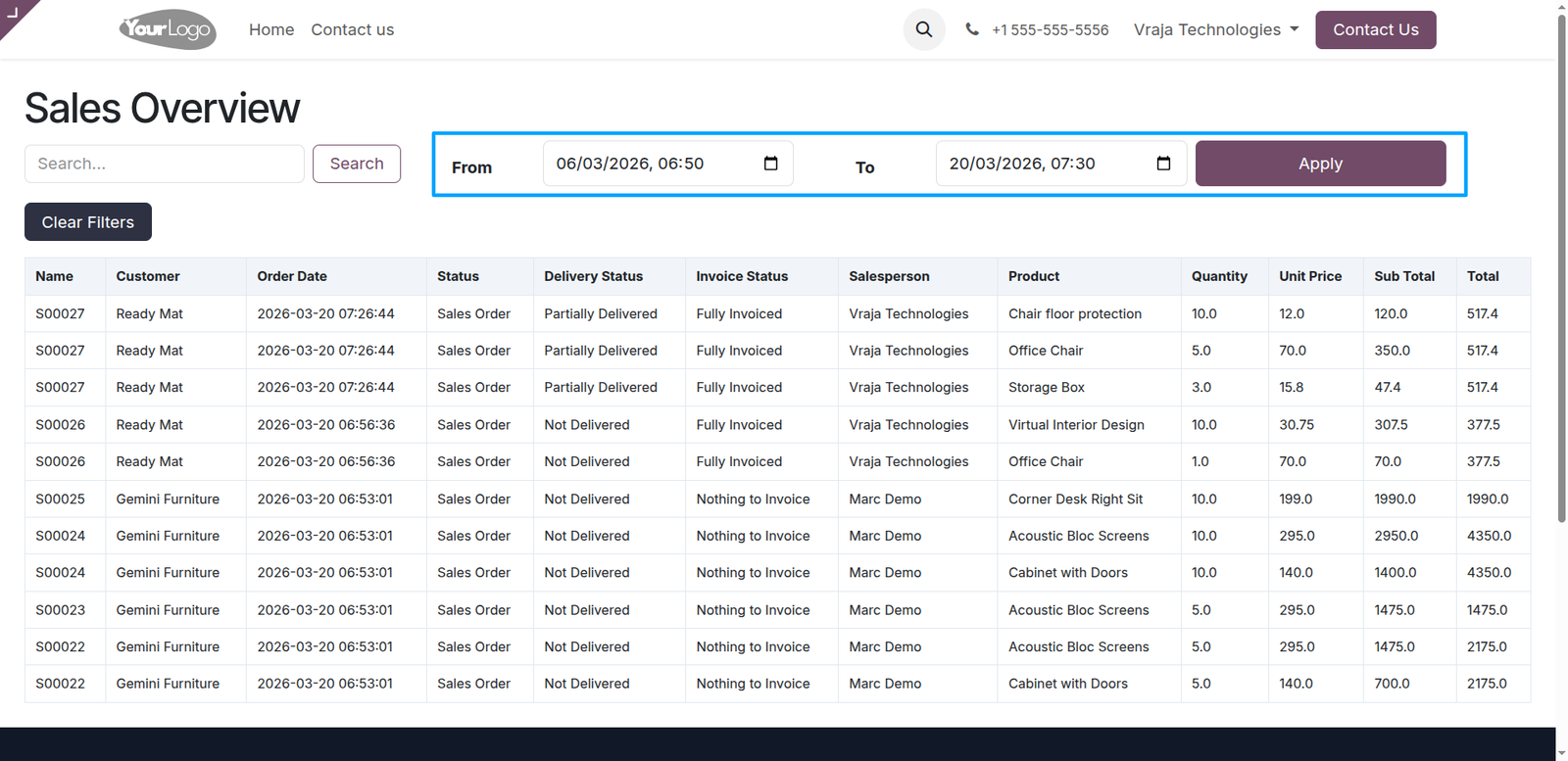Expand the Vraja Technologies user dropdown
1568x761 pixels.
tap(1216, 29)
